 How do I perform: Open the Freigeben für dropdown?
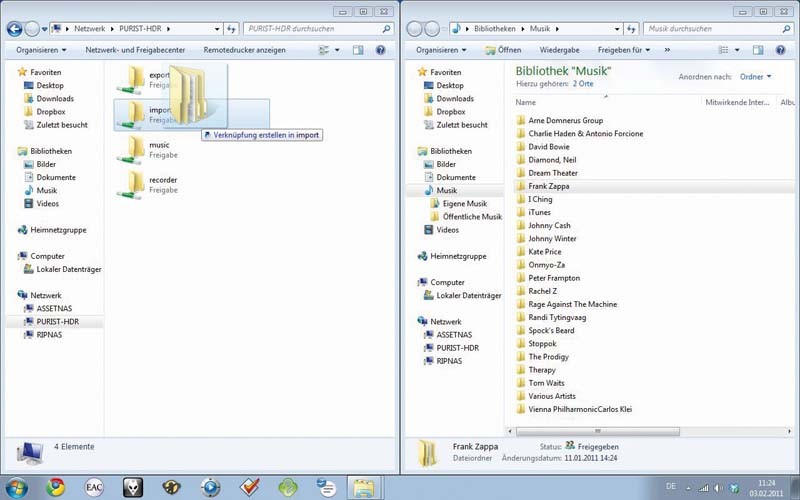pyautogui.click(x=624, y=50)
